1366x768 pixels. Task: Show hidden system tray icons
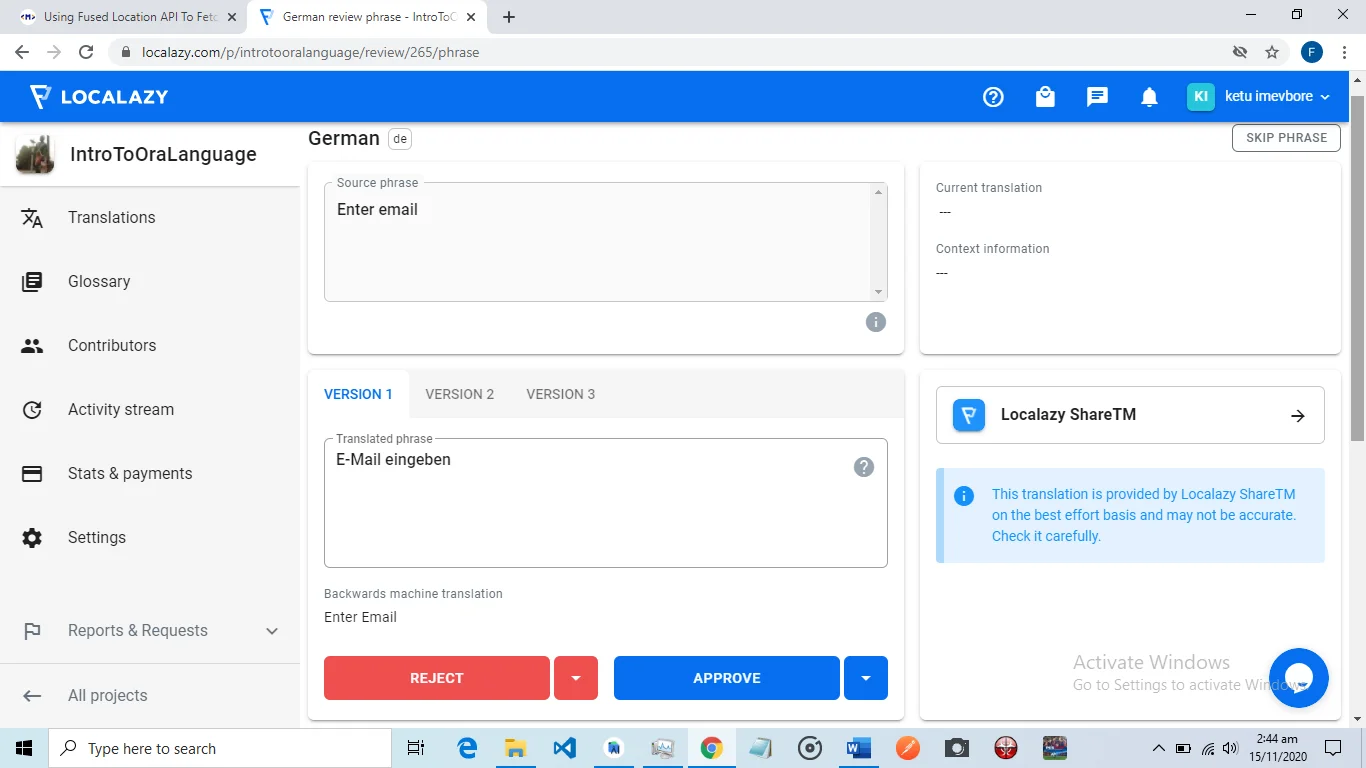point(1159,748)
